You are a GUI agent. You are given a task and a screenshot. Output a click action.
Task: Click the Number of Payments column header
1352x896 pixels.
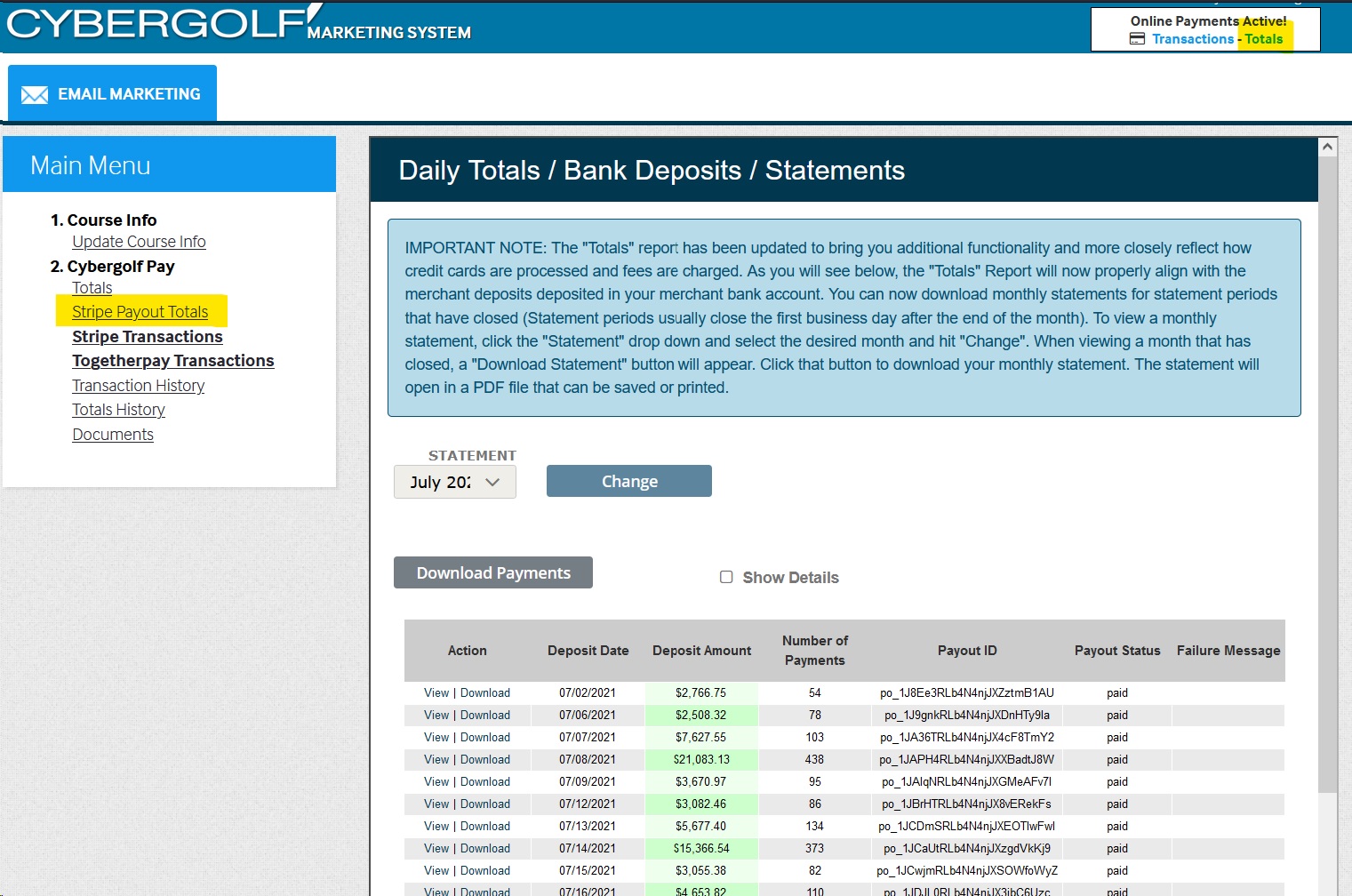(x=815, y=651)
